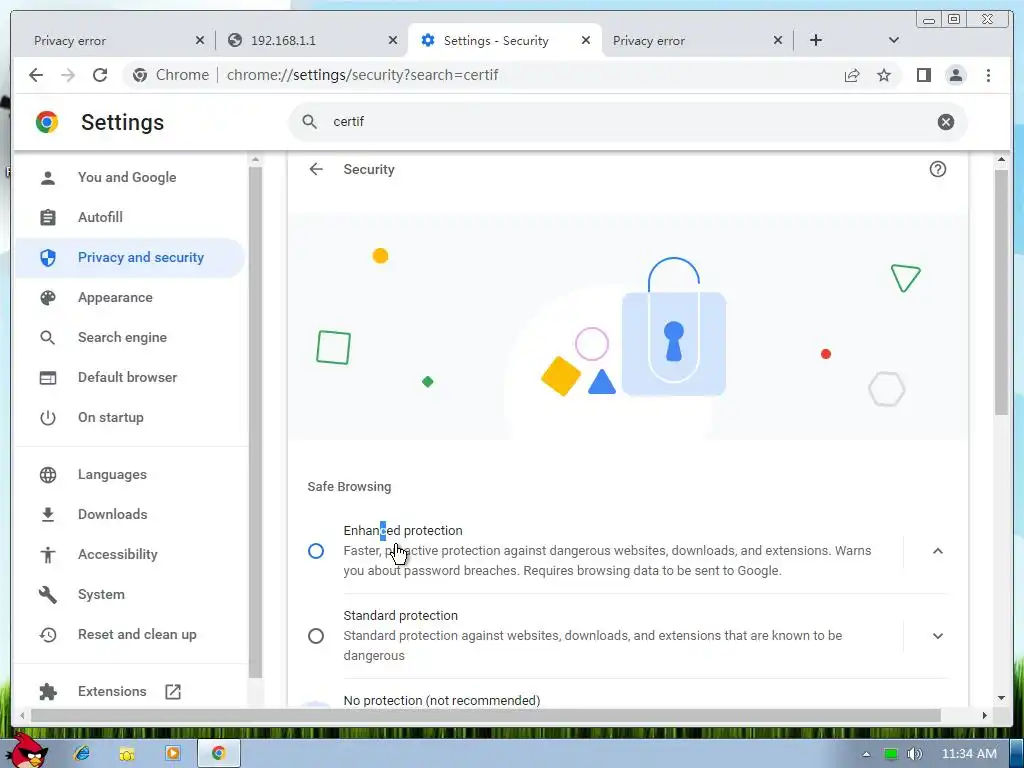Click the Downloads arrow icon
This screenshot has height=768, width=1024.
[x=48, y=515]
